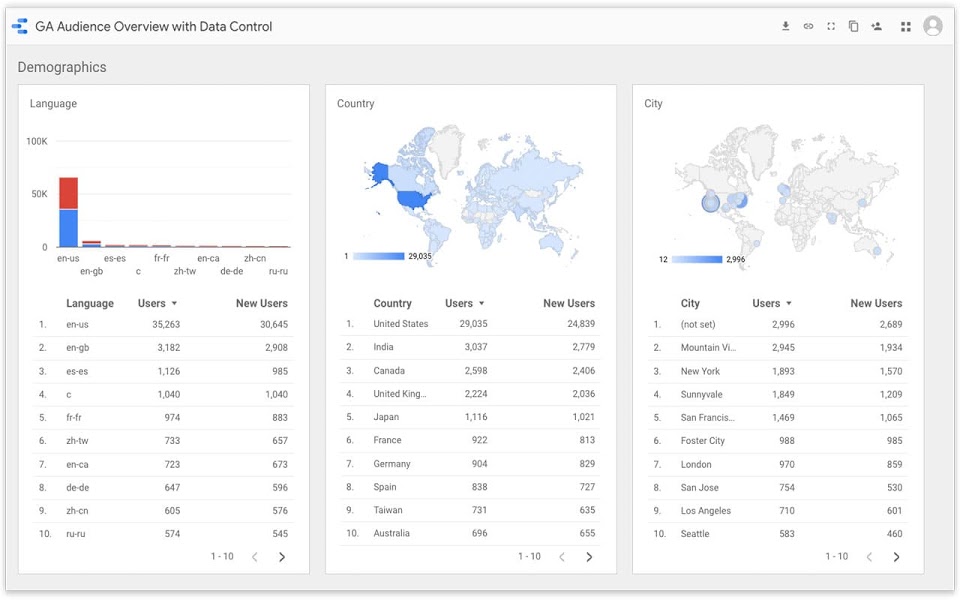This screenshot has width=960, height=600.
Task: Go to next page of Language table
Action: [x=283, y=557]
